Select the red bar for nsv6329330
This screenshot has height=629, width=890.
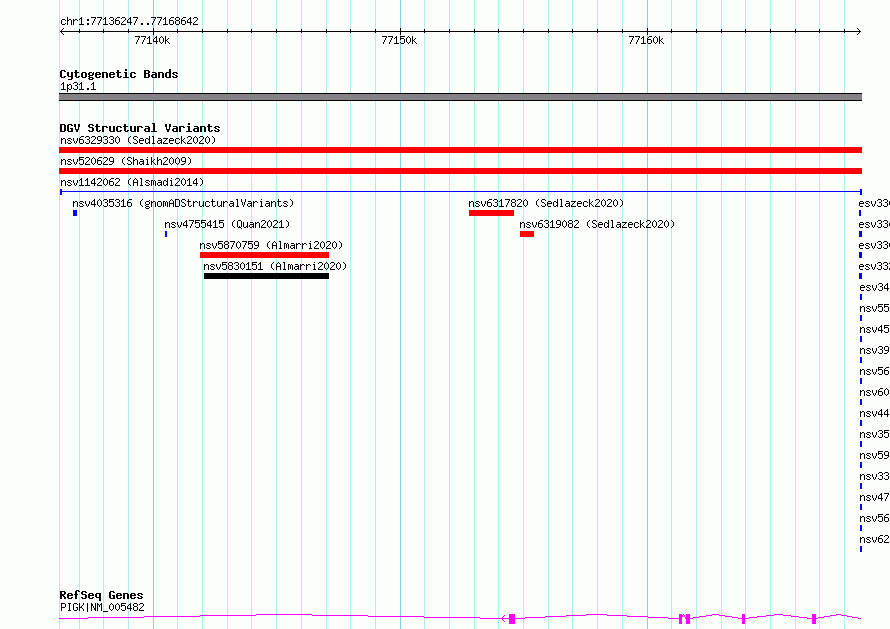[460, 150]
